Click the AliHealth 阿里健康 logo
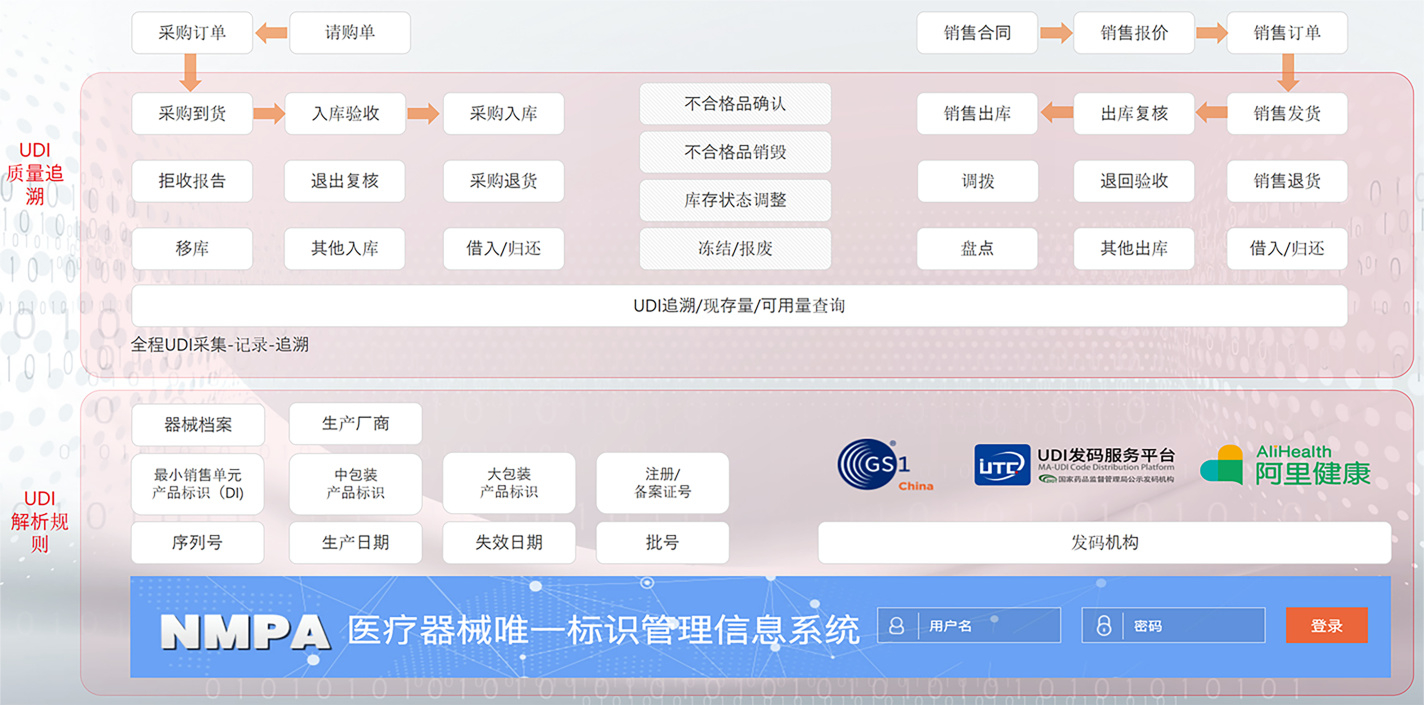The width and height of the screenshot is (1424, 705). [x=1285, y=465]
